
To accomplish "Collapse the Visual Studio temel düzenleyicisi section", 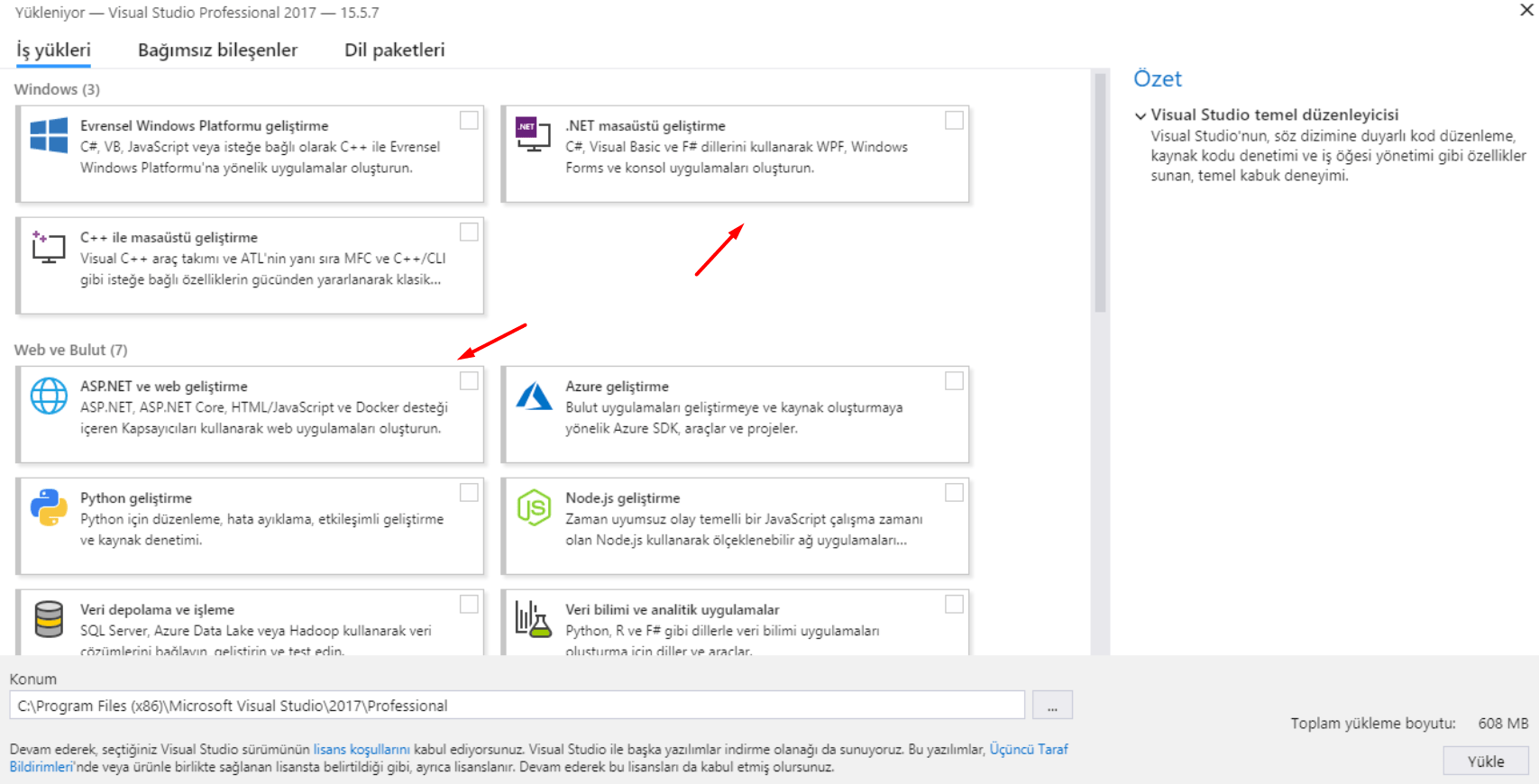I will tap(1141, 115).
